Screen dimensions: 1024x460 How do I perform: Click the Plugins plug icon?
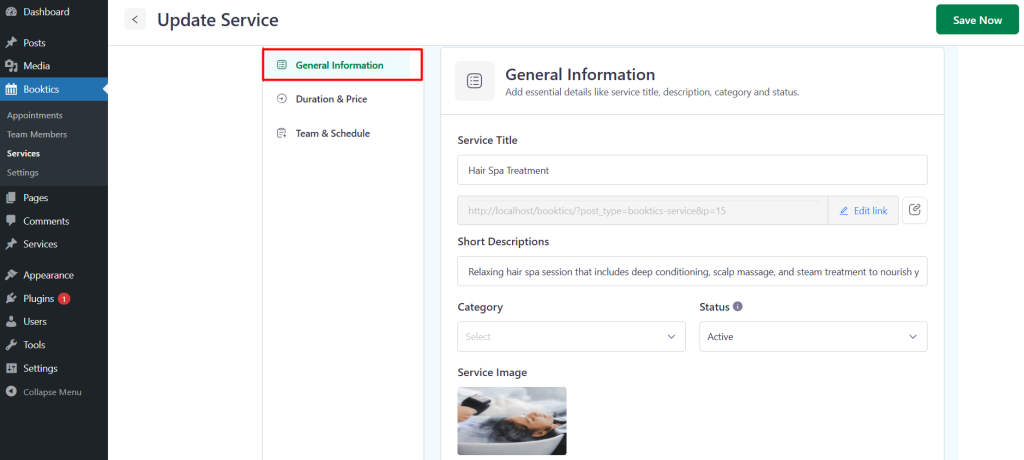click(x=10, y=299)
